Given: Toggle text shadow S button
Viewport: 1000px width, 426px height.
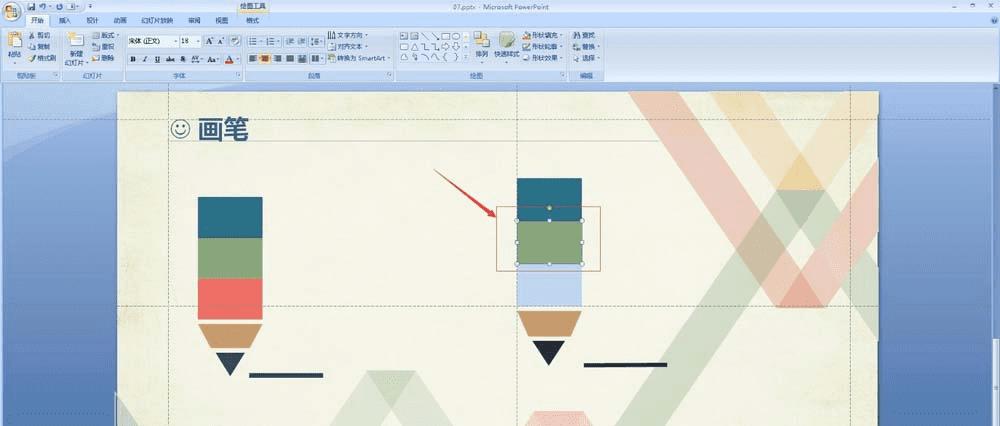Looking at the screenshot, I should pos(184,59).
